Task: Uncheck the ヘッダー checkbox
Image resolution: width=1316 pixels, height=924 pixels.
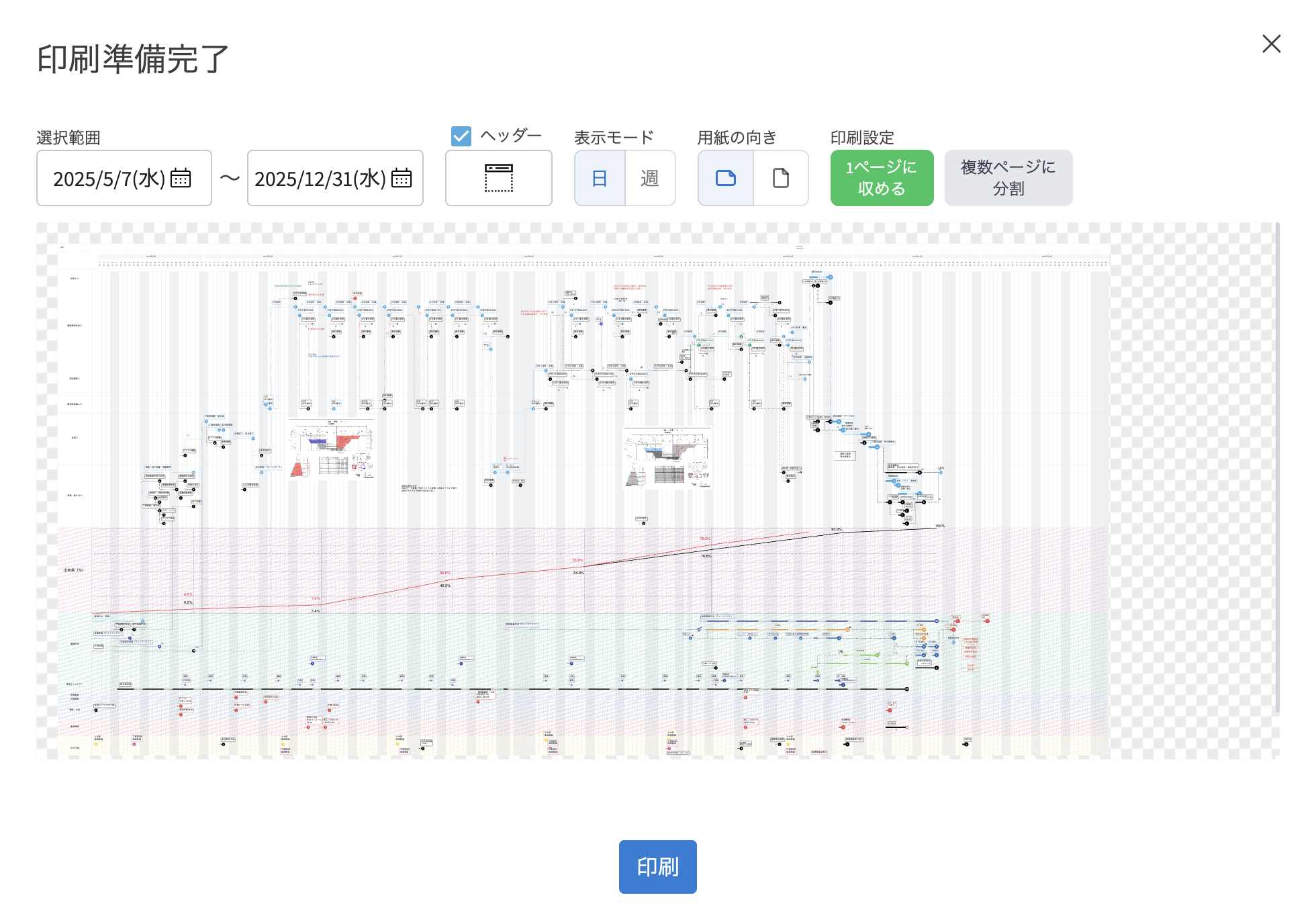Action: [461, 136]
